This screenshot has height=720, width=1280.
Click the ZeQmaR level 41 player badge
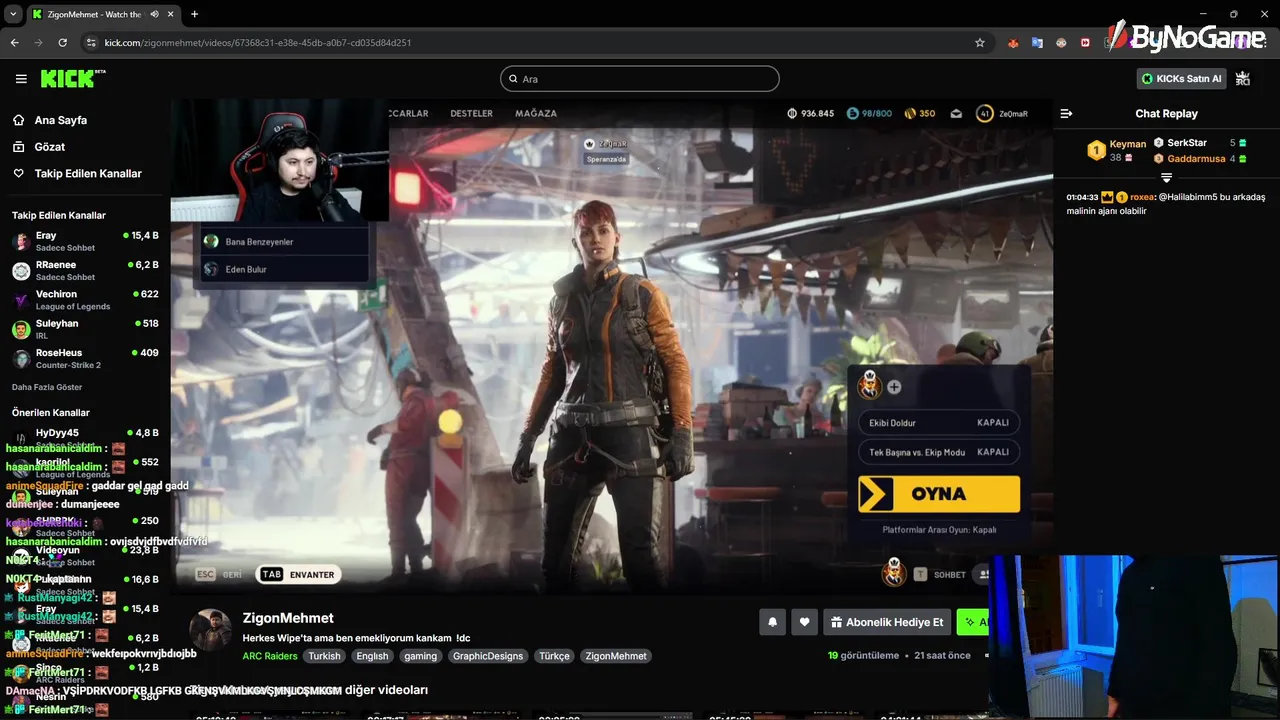tap(1003, 114)
